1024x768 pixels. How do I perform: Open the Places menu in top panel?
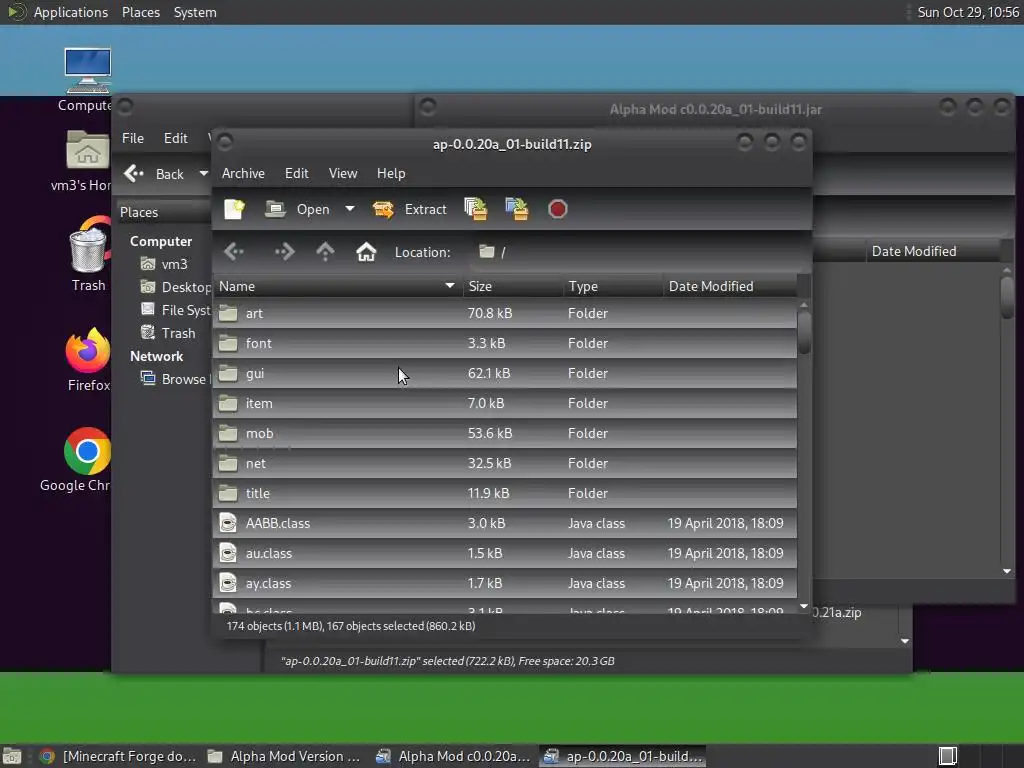[x=140, y=12]
